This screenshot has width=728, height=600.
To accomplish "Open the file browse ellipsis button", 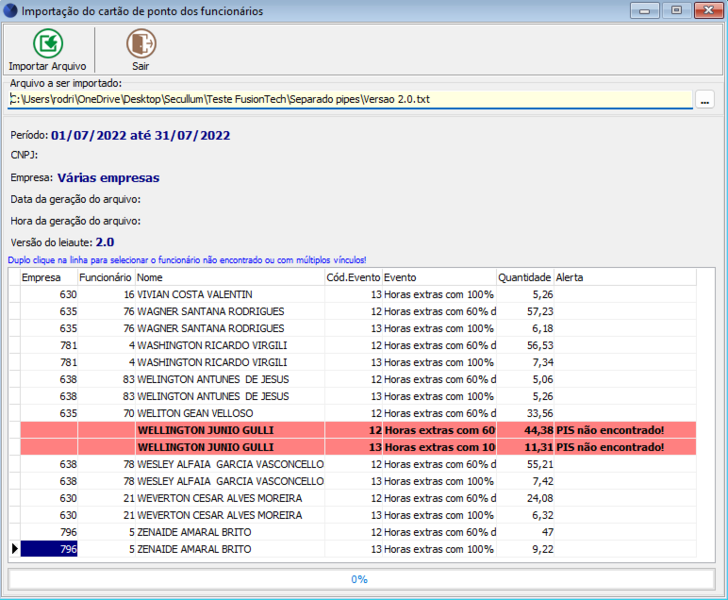I will tap(705, 99).
